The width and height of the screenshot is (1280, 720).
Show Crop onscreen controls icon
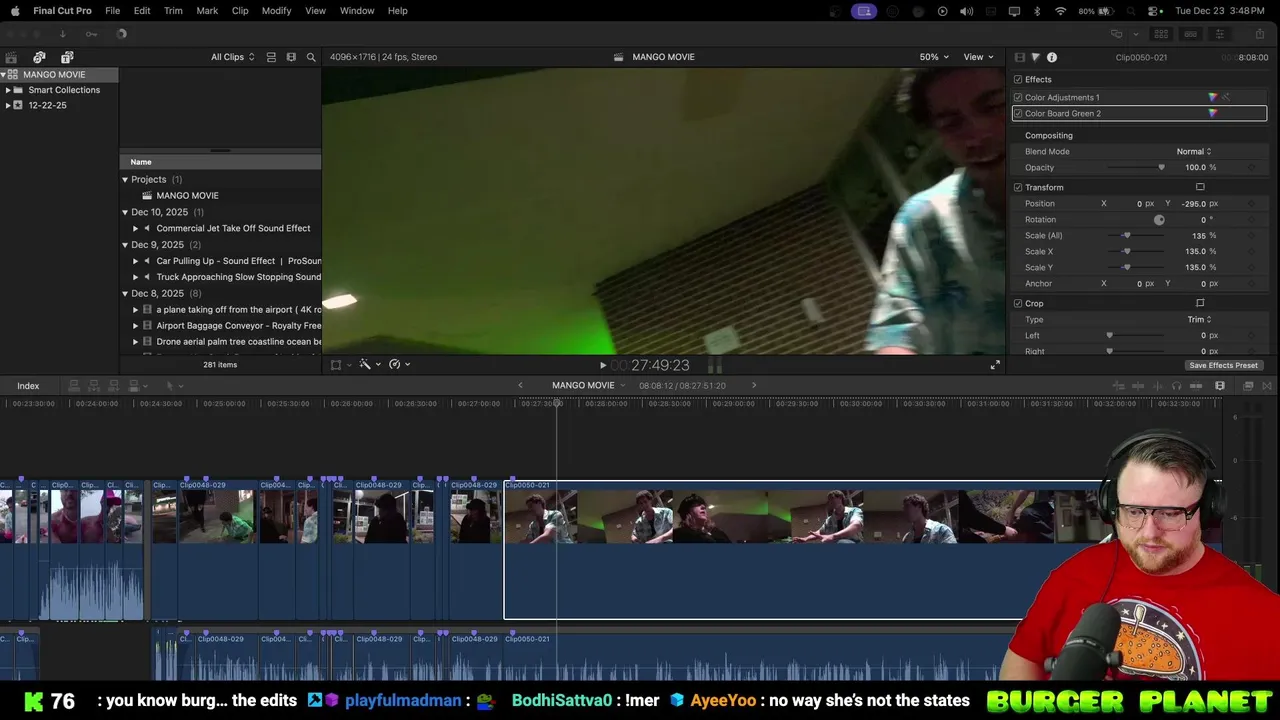coord(1200,303)
